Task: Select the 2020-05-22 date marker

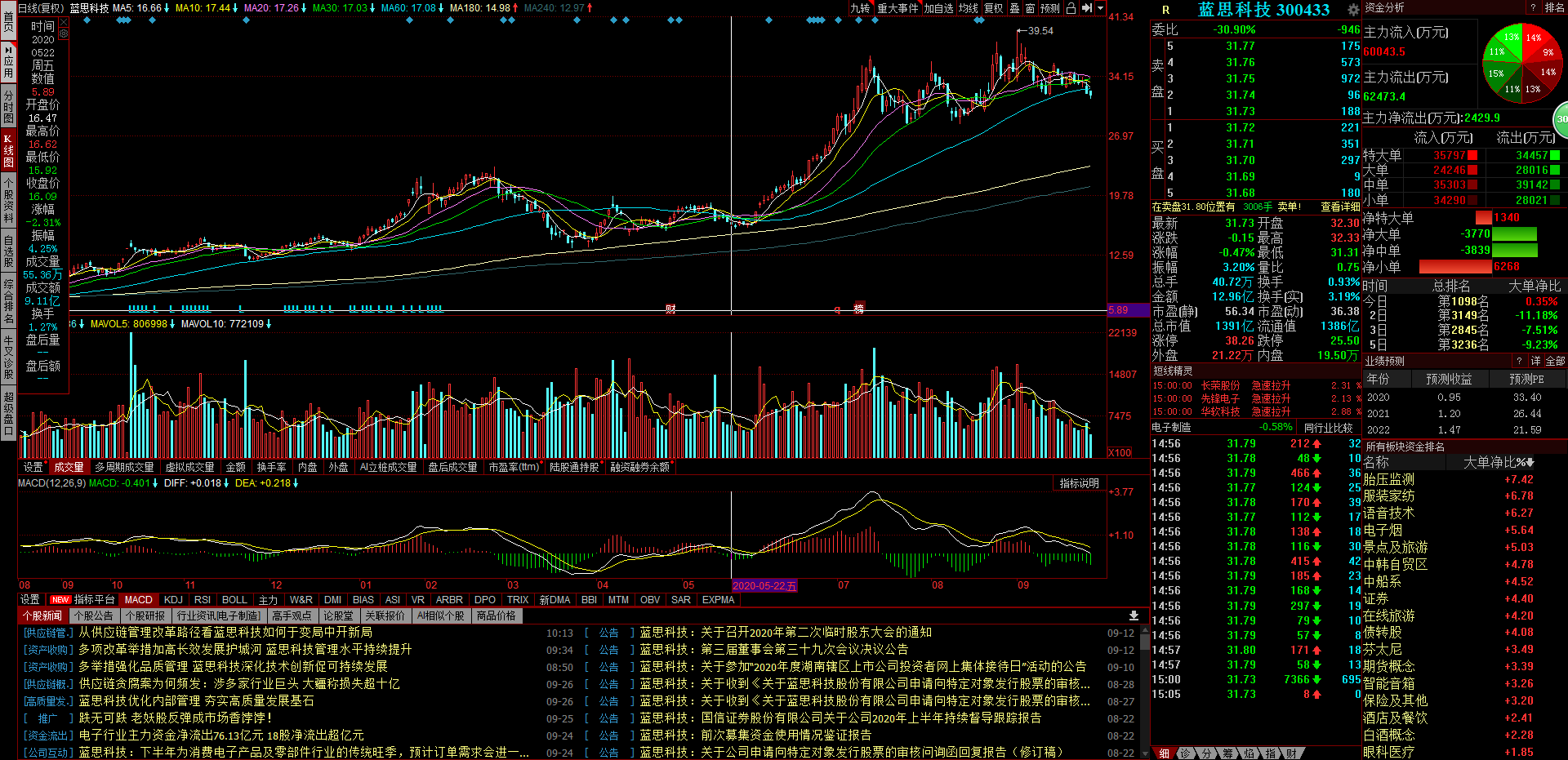Action: click(764, 585)
